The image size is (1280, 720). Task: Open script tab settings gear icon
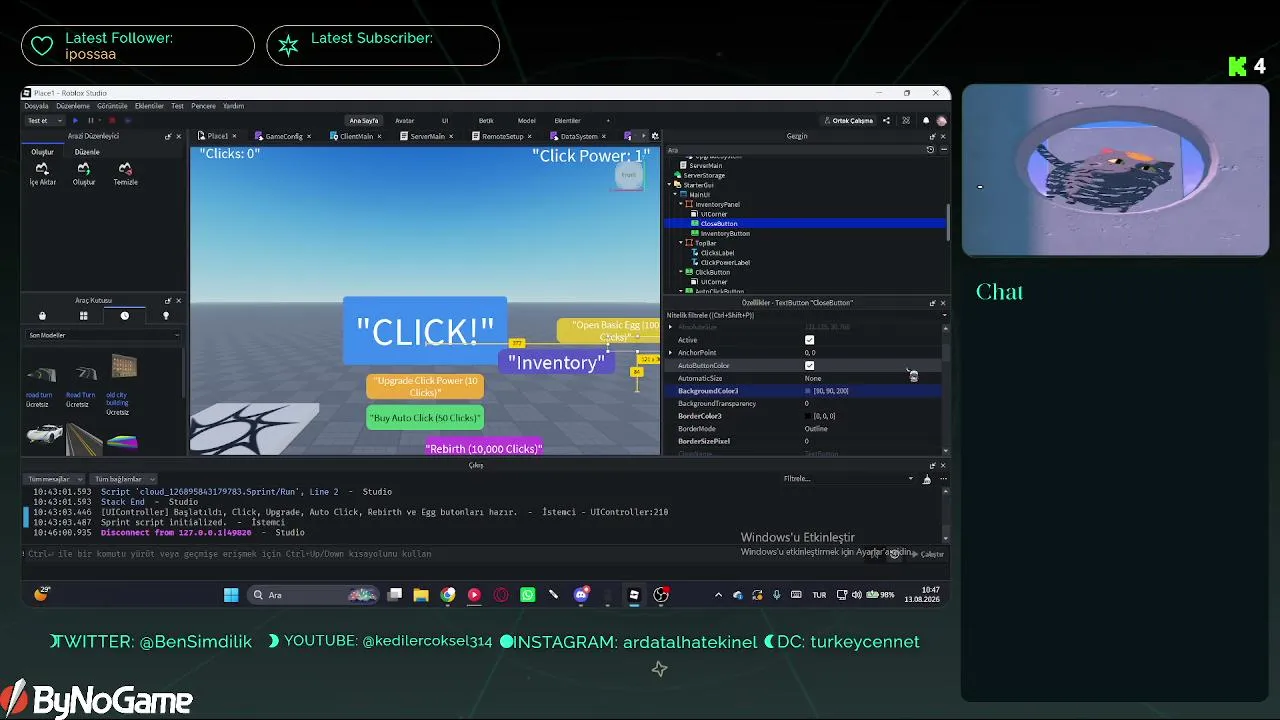pyautogui.click(x=655, y=136)
